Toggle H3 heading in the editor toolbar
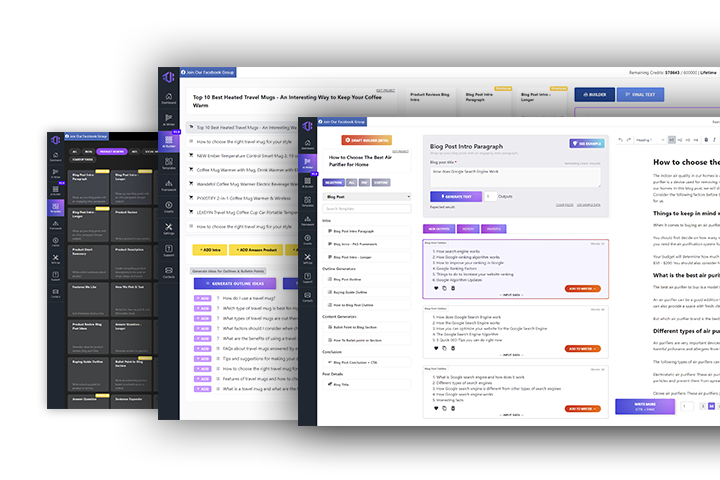720x480 pixels. point(688,140)
